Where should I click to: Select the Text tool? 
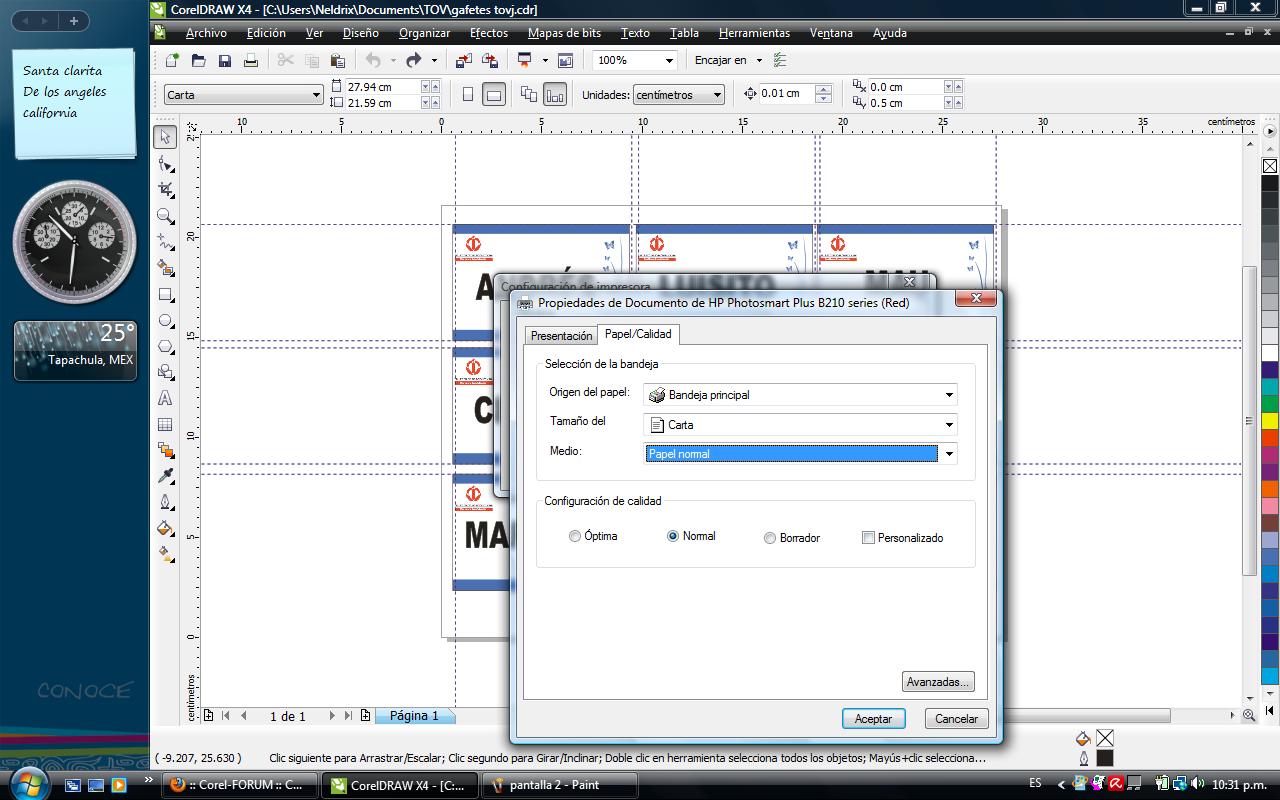pos(166,398)
